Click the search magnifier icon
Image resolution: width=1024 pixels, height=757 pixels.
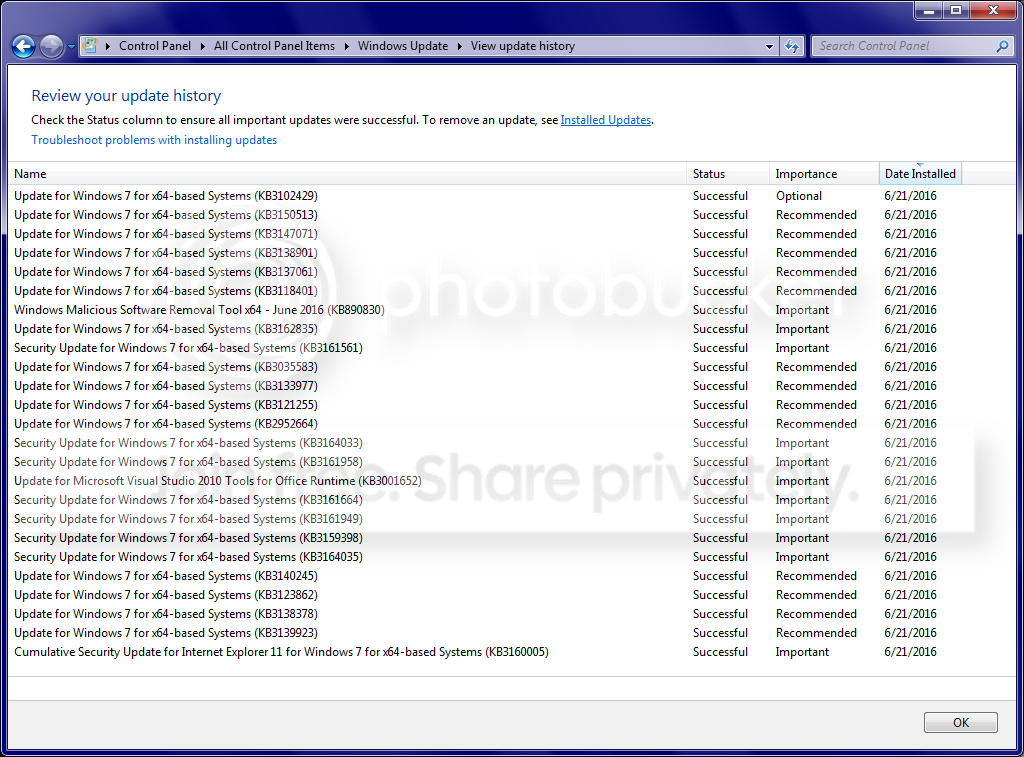point(1002,46)
